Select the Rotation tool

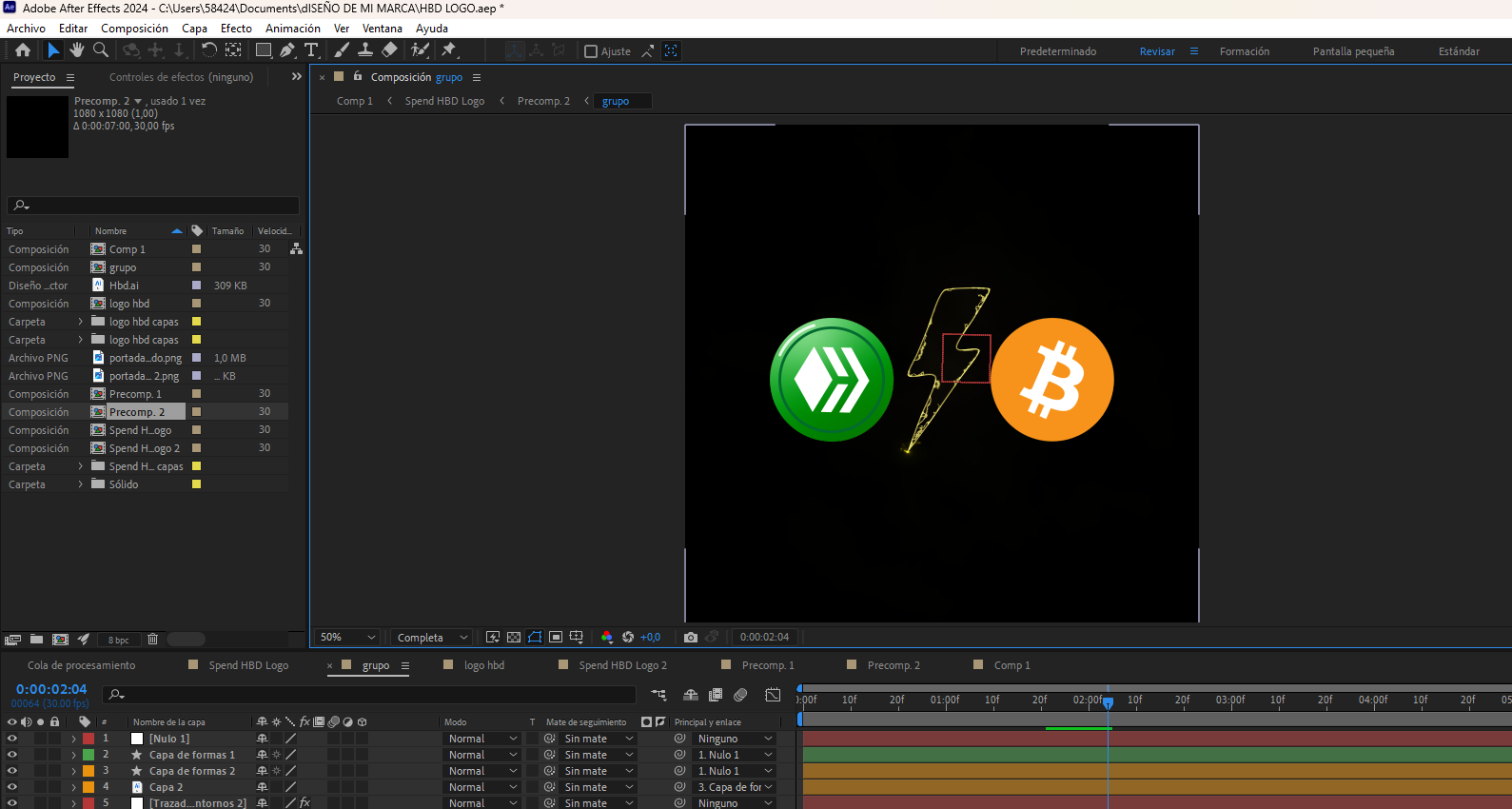pos(209,50)
